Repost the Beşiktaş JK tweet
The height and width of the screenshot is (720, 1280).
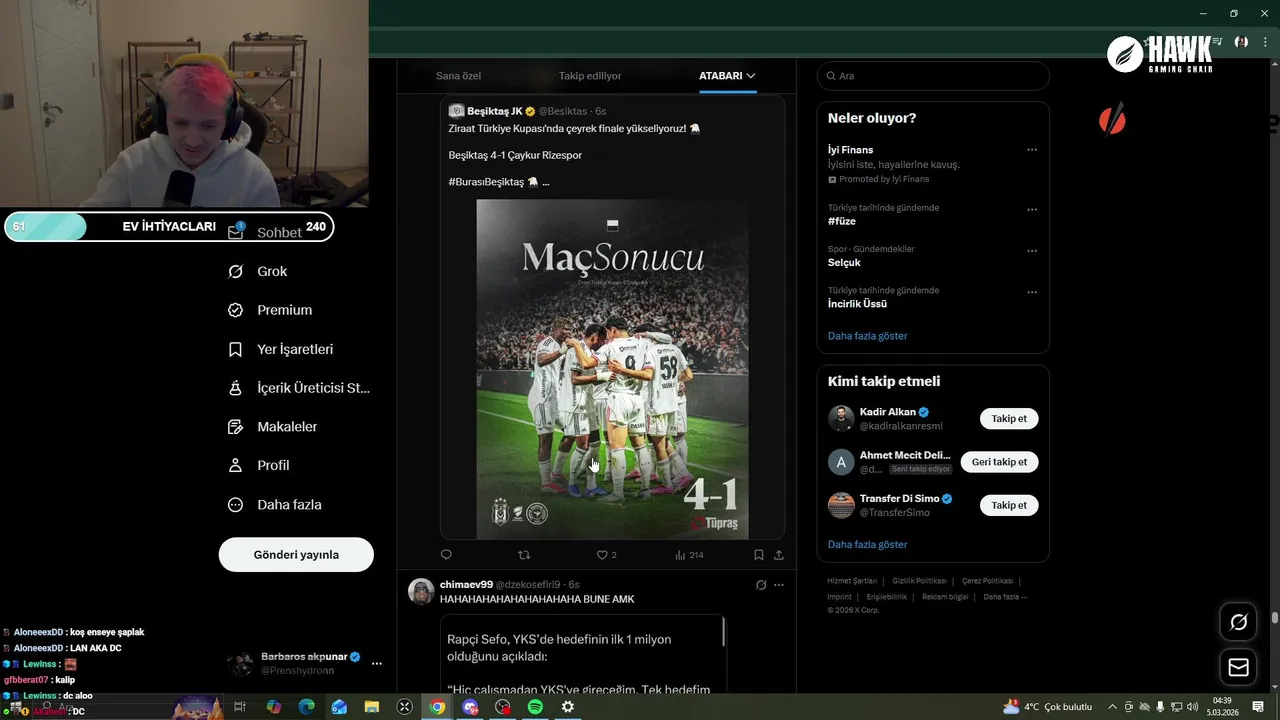pyautogui.click(x=524, y=555)
